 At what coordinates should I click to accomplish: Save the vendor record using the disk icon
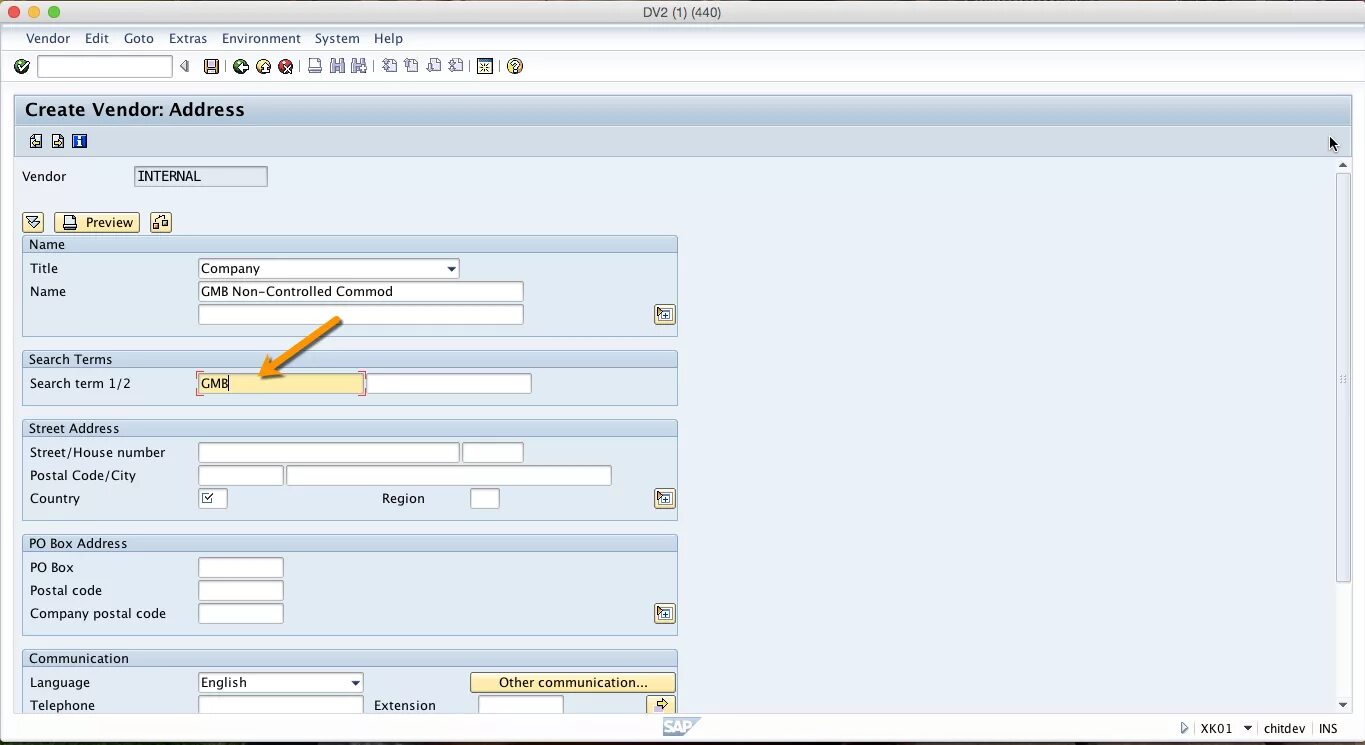click(210, 66)
